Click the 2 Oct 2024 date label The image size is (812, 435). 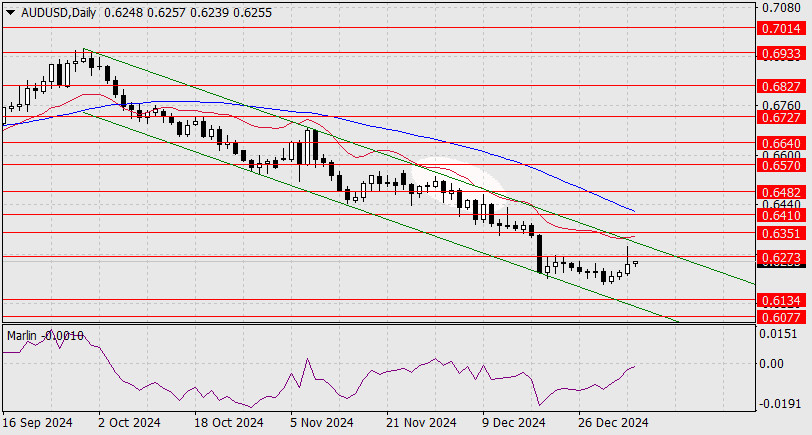point(129,423)
